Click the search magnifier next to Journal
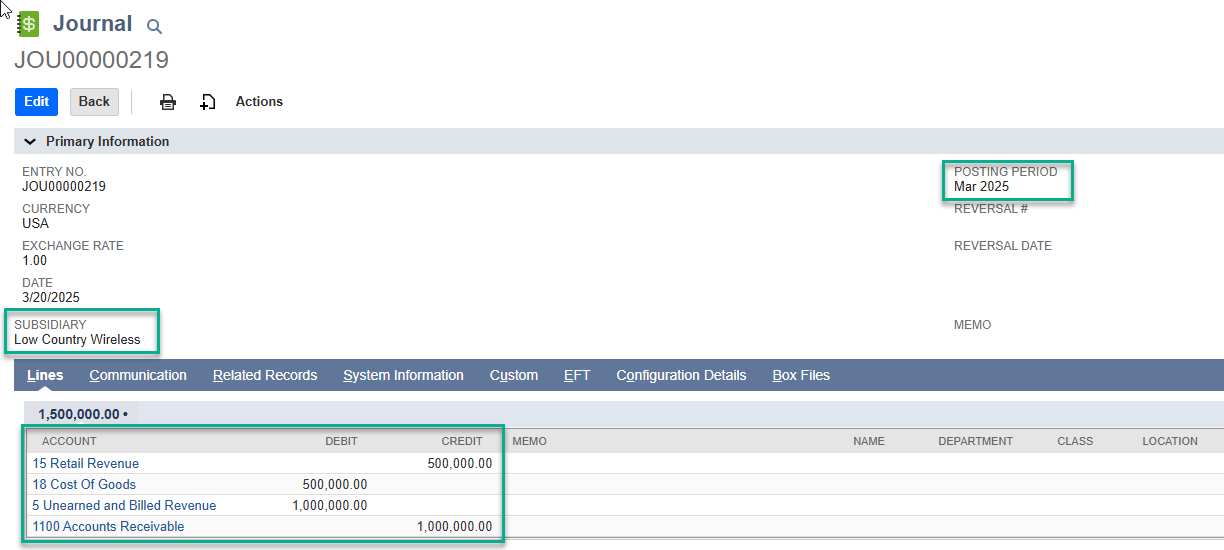 154,27
